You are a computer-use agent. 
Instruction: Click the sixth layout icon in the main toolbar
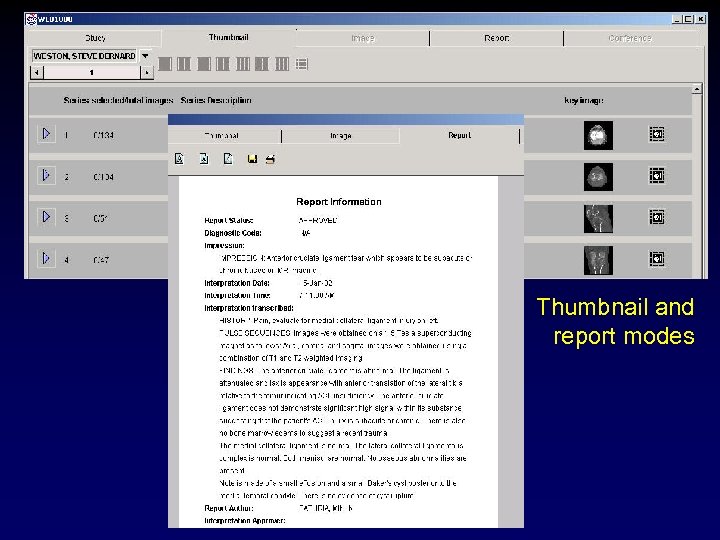[x=262, y=64]
